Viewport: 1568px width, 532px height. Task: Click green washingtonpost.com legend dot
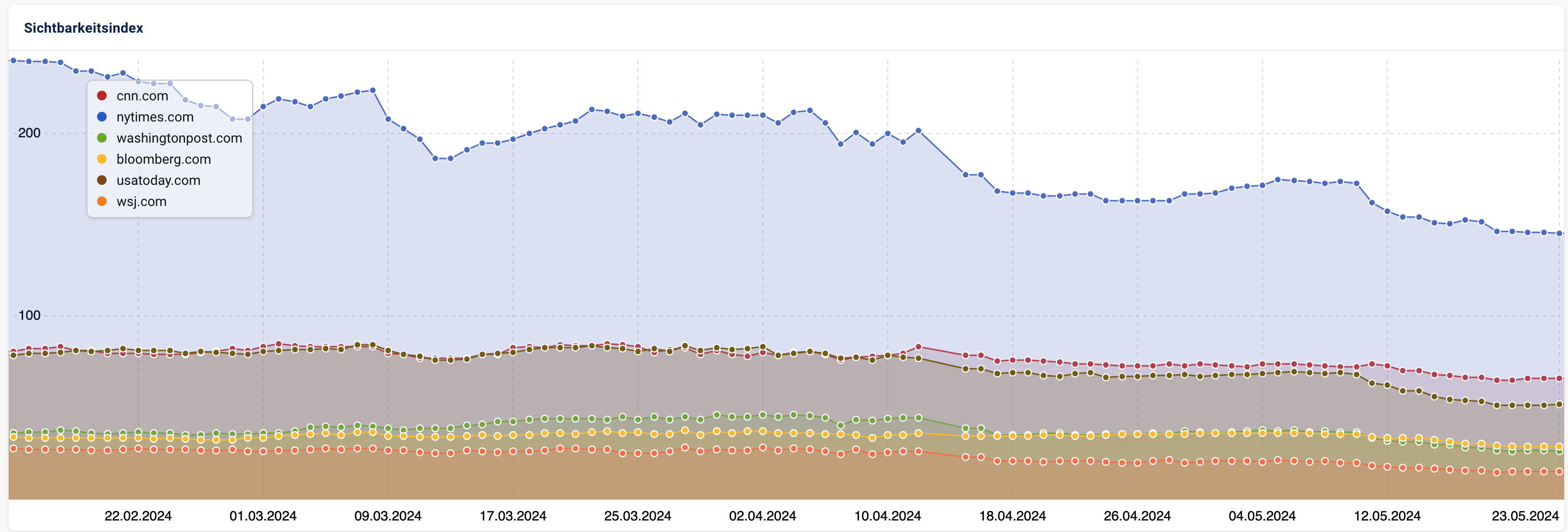102,138
